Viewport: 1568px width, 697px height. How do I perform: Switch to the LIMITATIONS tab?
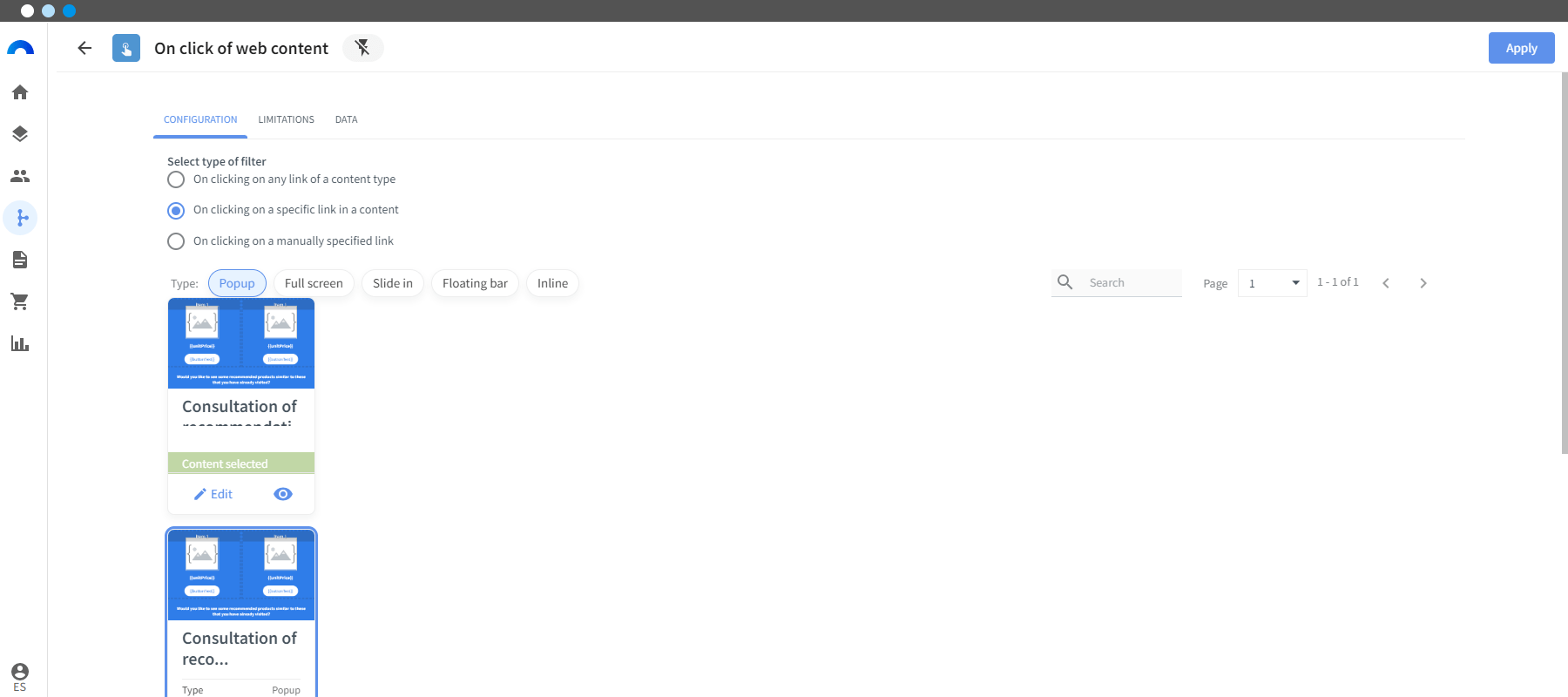tap(286, 119)
